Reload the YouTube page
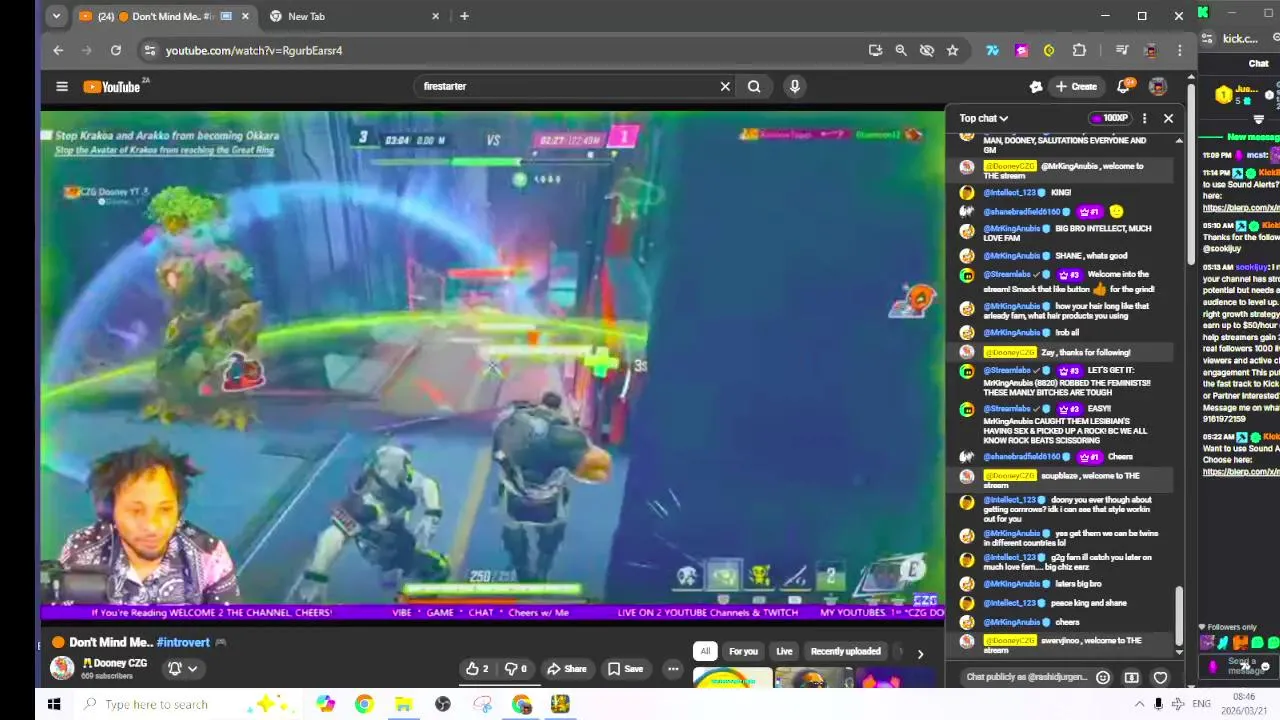The width and height of the screenshot is (1280, 720). click(116, 50)
